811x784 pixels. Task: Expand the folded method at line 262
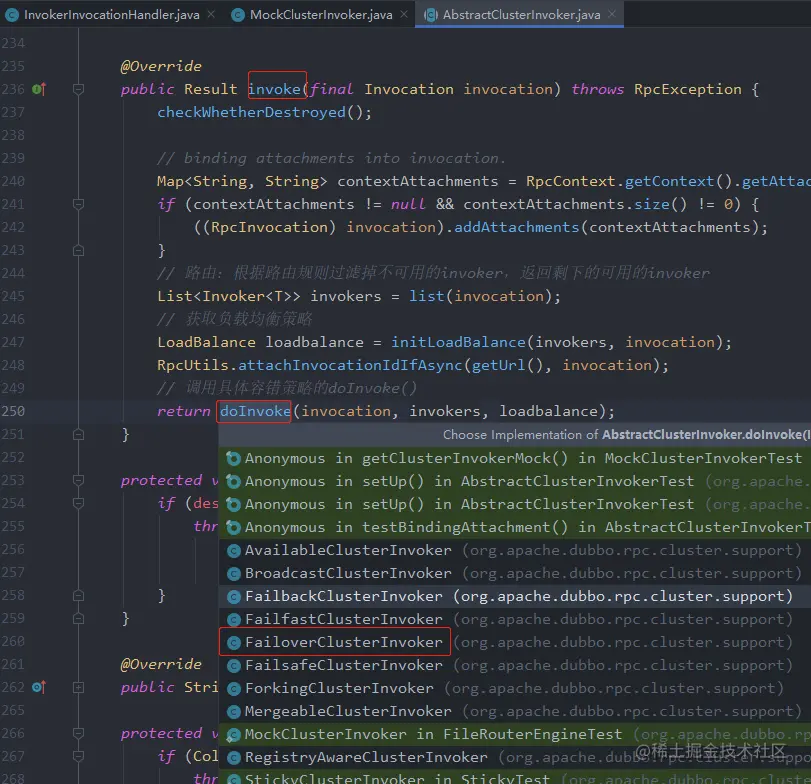(x=79, y=687)
